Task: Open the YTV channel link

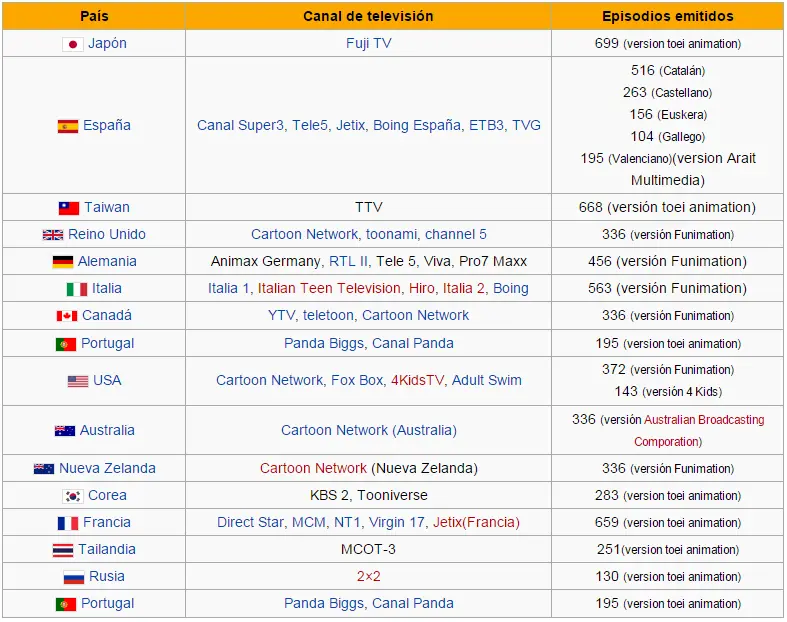Action: pos(281,316)
